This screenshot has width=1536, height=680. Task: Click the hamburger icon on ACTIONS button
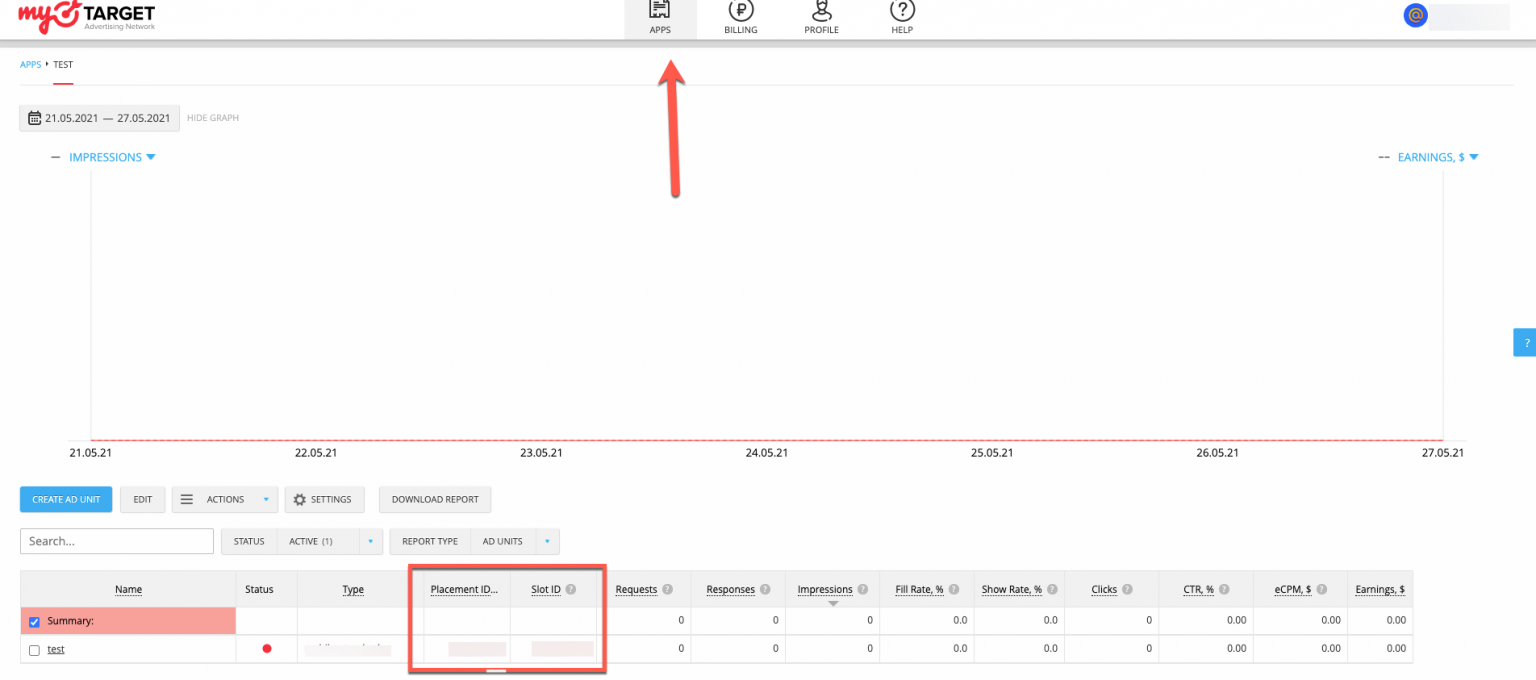click(187, 499)
